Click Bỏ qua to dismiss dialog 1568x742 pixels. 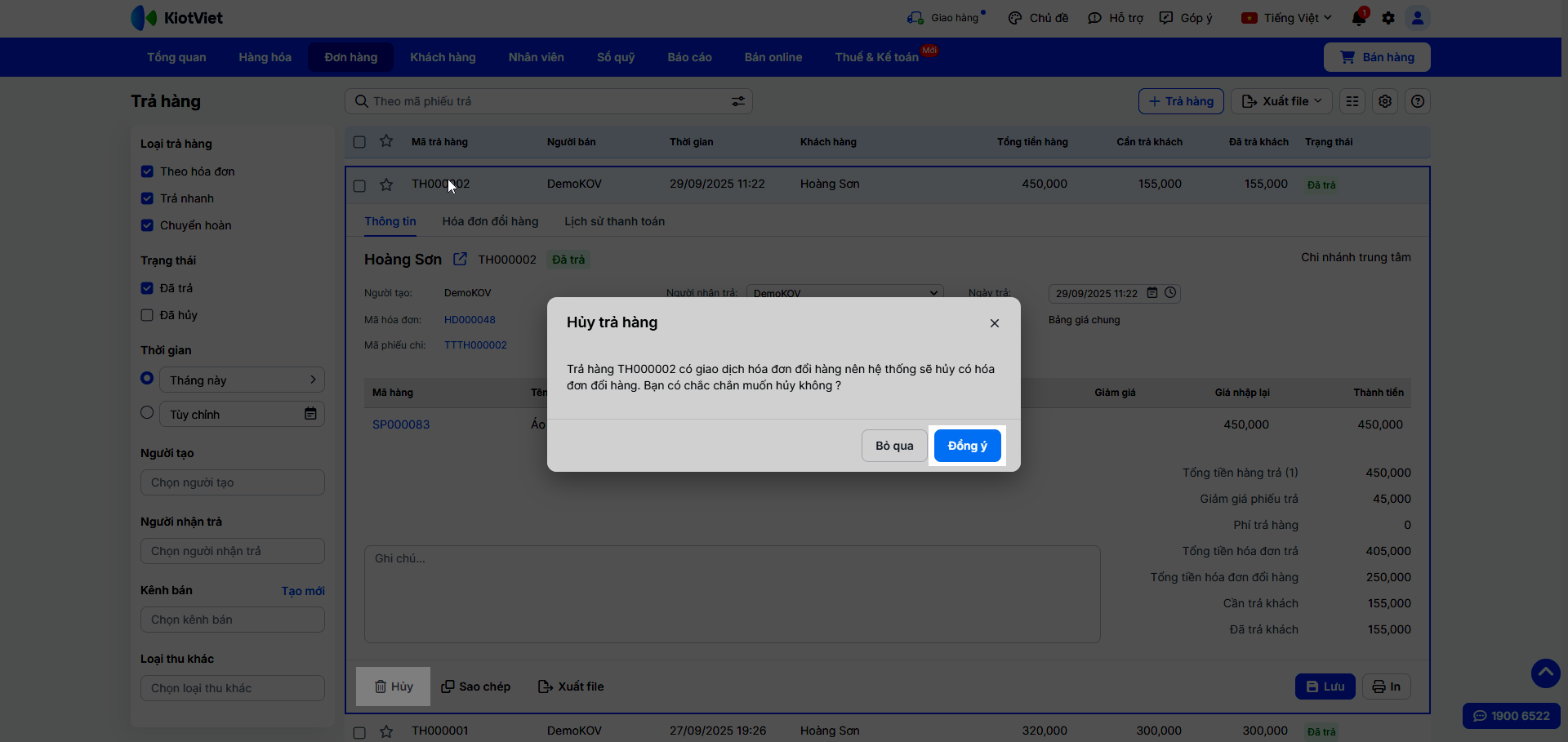[x=894, y=446]
